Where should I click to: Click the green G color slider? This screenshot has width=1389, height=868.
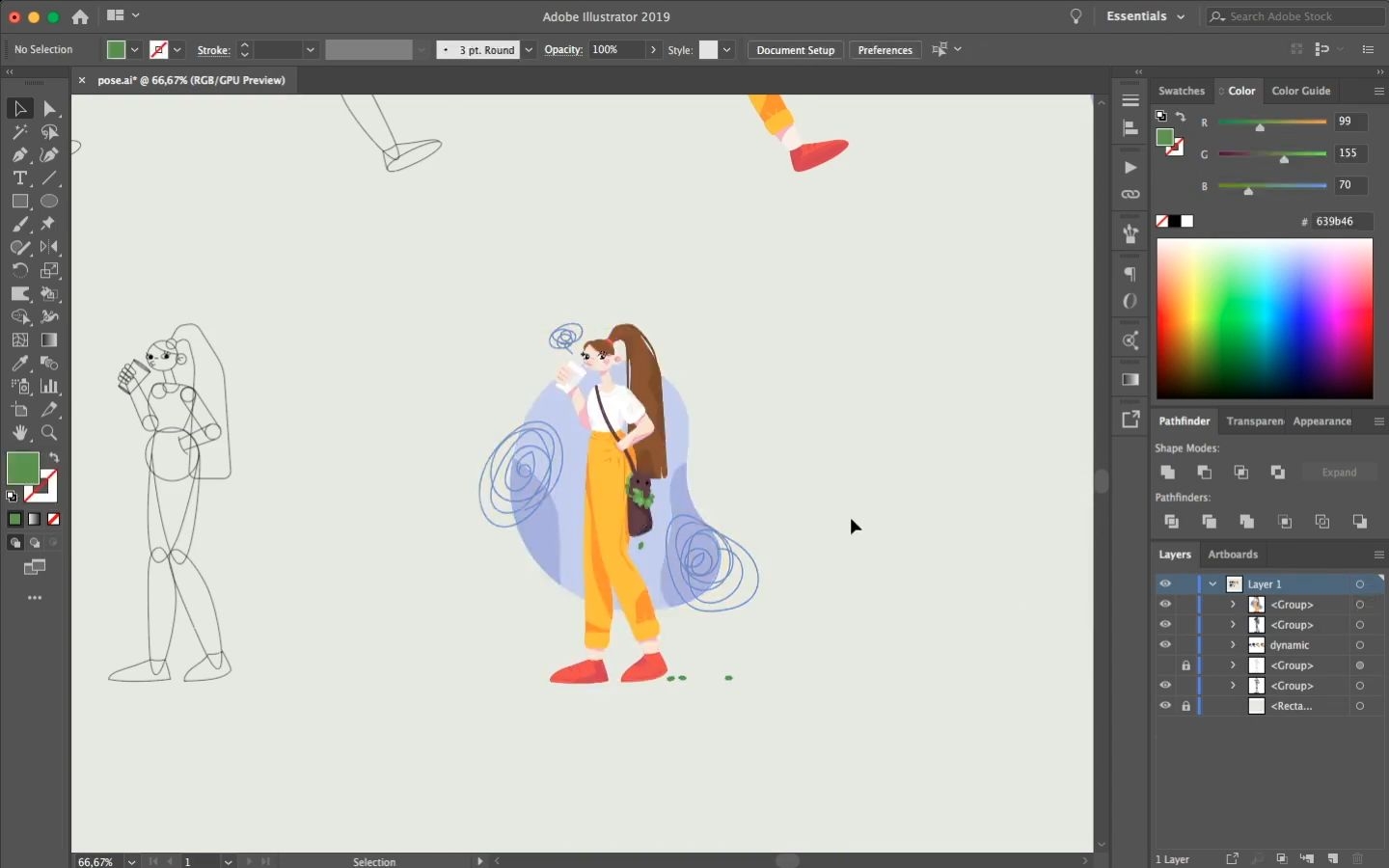point(1272,154)
